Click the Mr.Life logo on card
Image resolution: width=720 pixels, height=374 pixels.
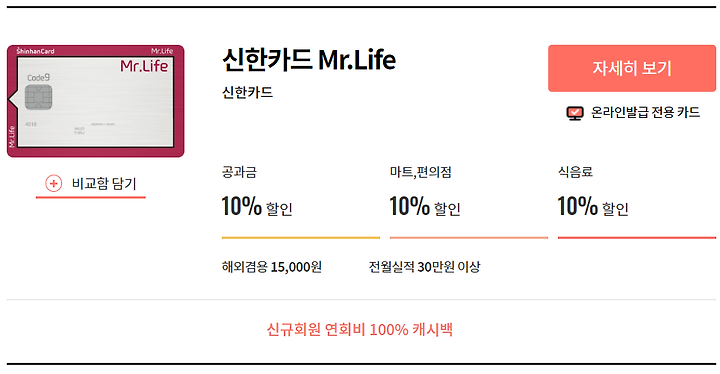point(144,66)
